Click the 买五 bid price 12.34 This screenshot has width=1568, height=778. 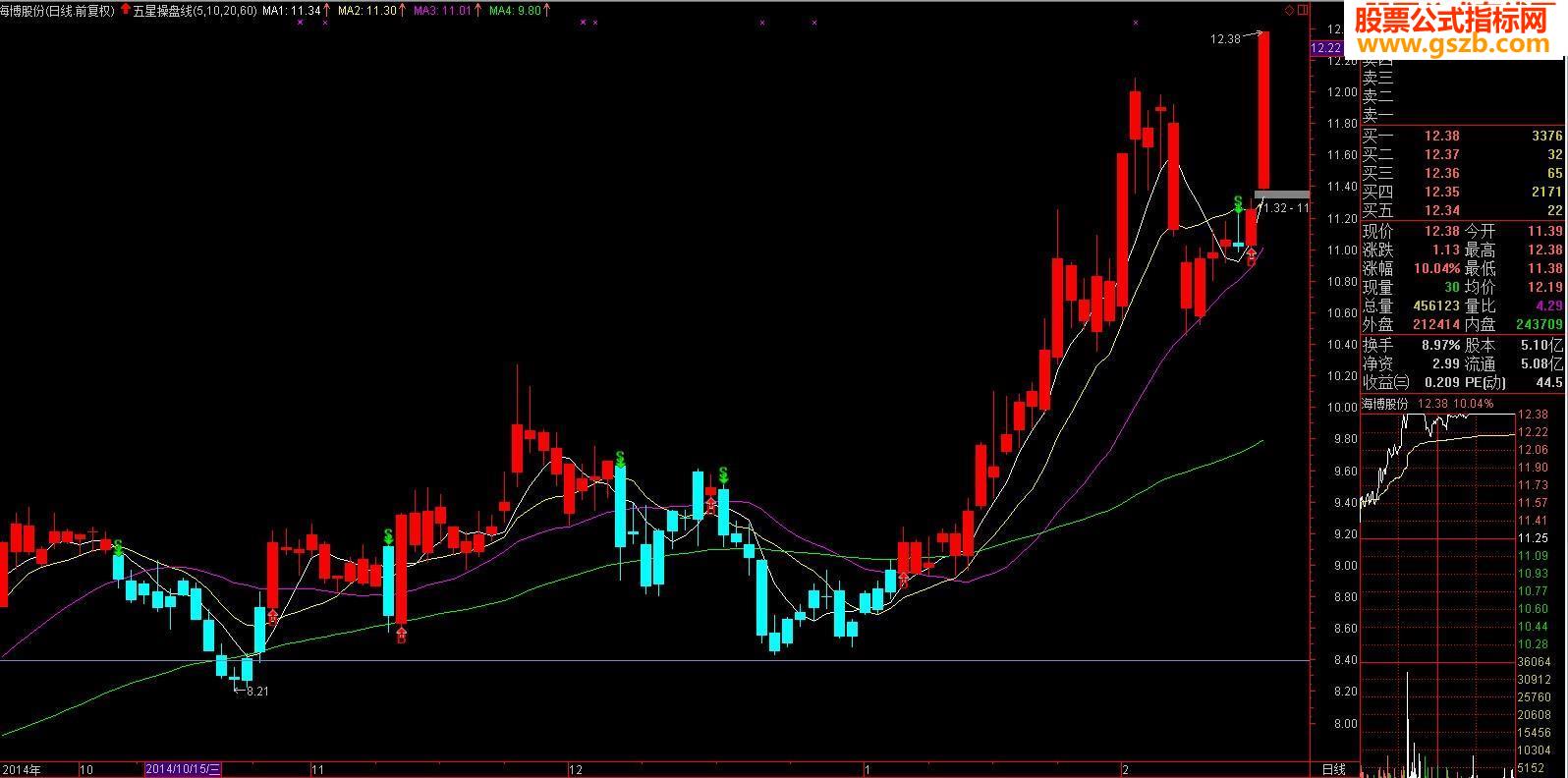[x=1442, y=210]
